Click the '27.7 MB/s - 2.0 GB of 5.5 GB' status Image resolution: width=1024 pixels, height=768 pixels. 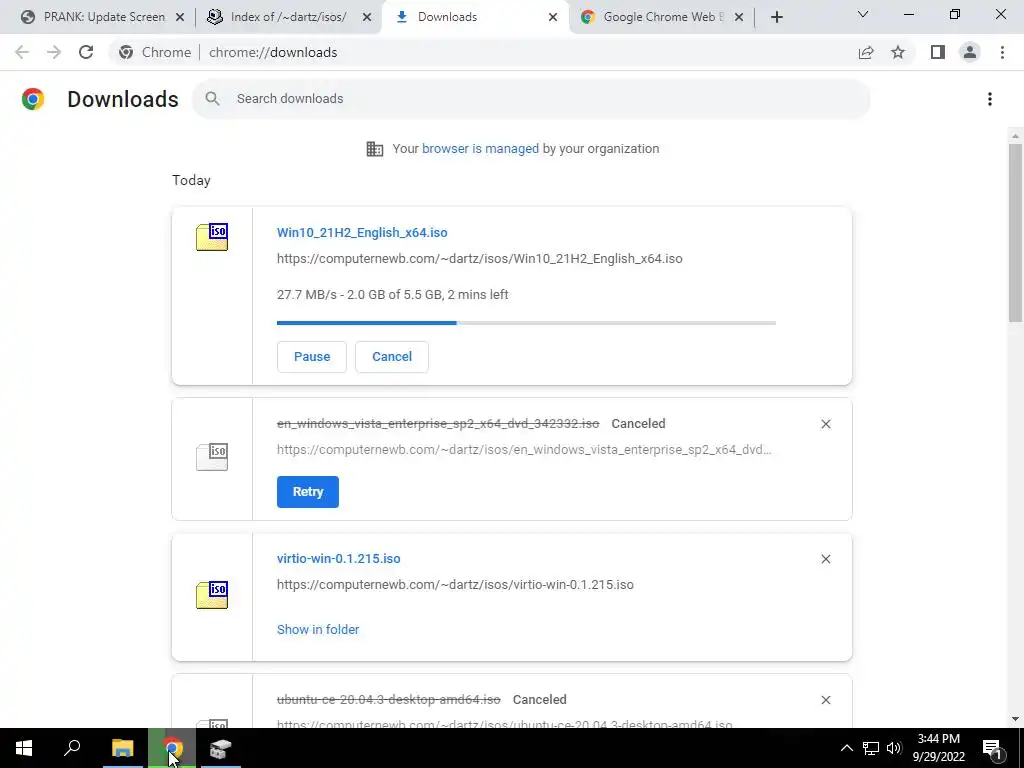coord(392,295)
